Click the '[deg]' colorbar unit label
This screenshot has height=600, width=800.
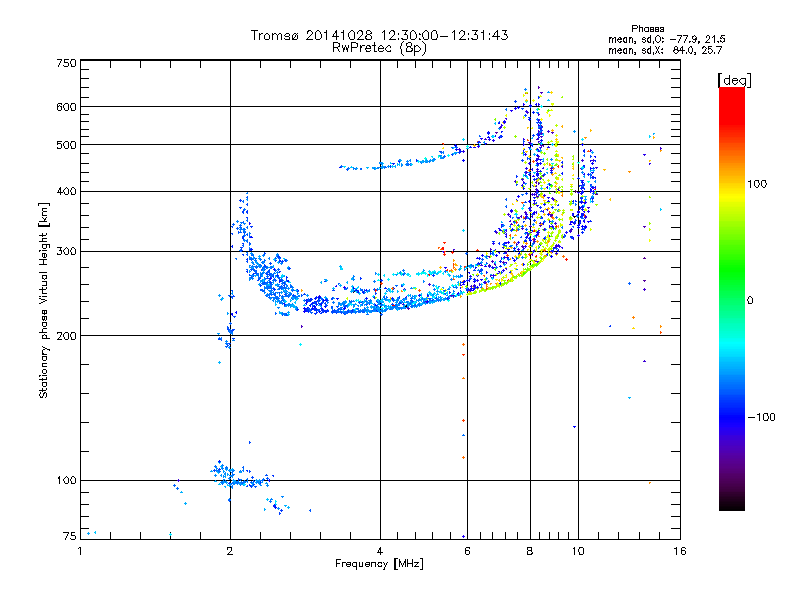[x=734, y=80]
